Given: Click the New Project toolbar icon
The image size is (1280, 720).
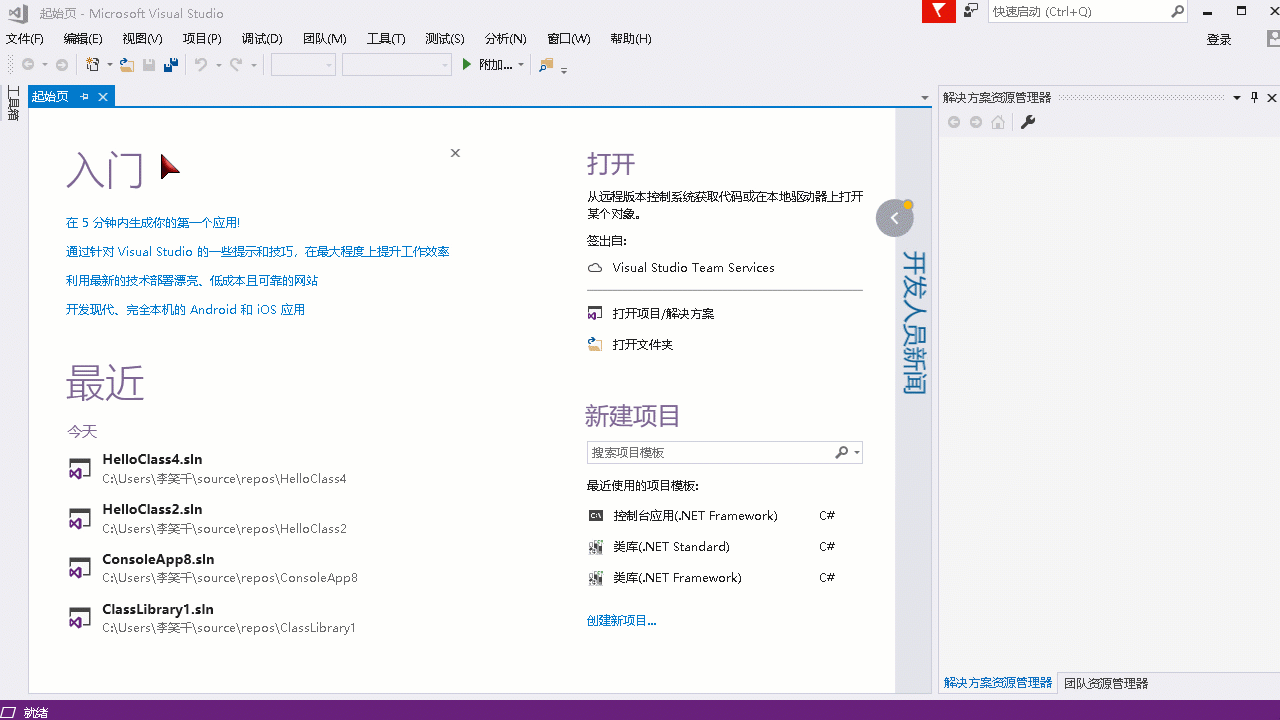Looking at the screenshot, I should (x=93, y=65).
